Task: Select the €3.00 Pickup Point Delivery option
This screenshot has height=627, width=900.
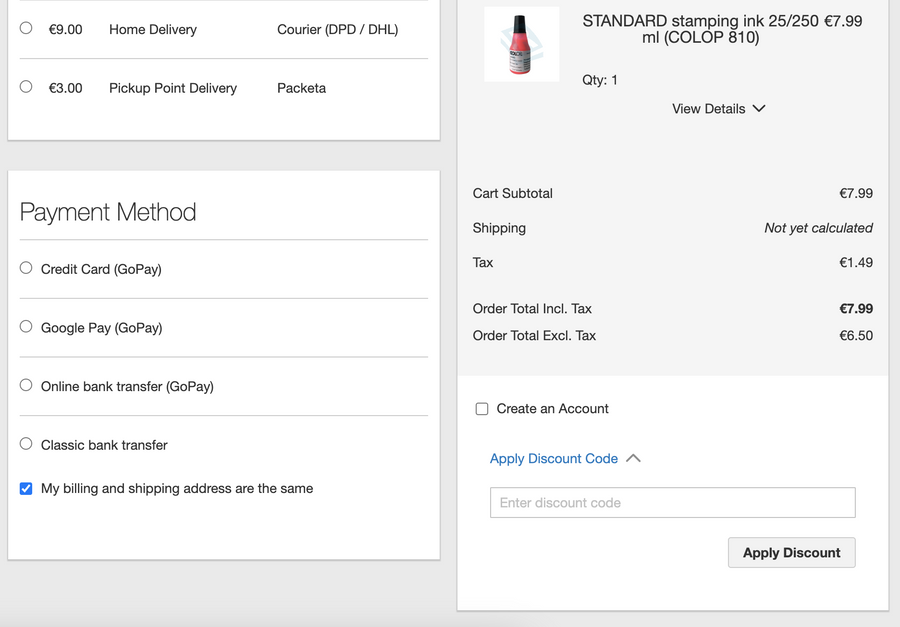Action: pyautogui.click(x=26, y=87)
